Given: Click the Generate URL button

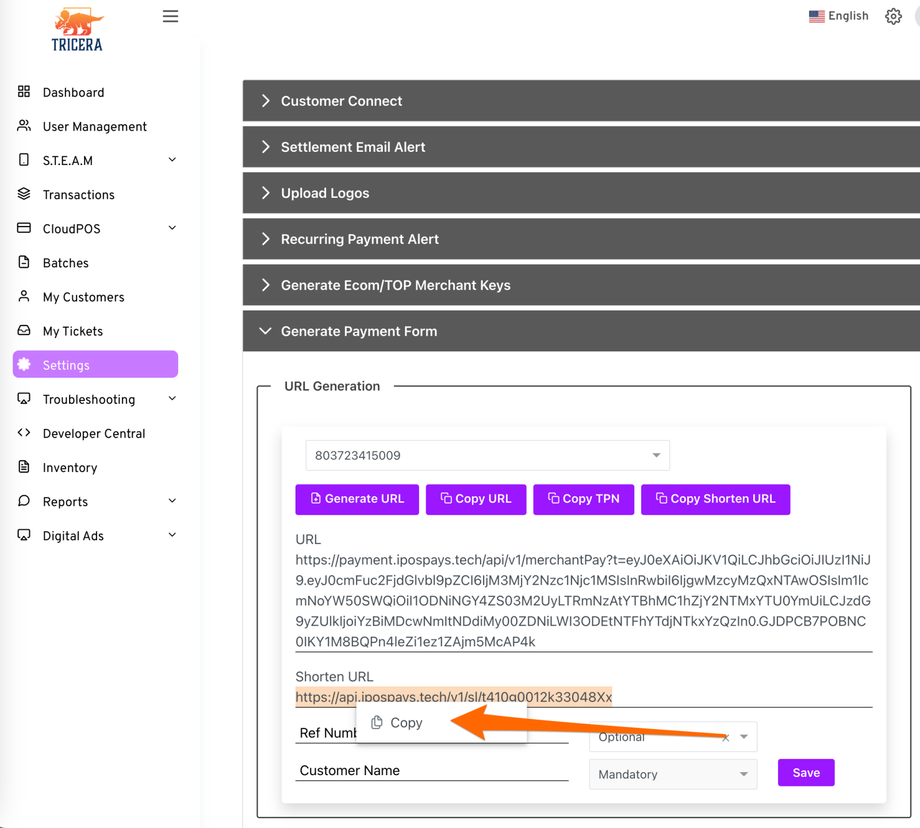Looking at the screenshot, I should click(357, 499).
